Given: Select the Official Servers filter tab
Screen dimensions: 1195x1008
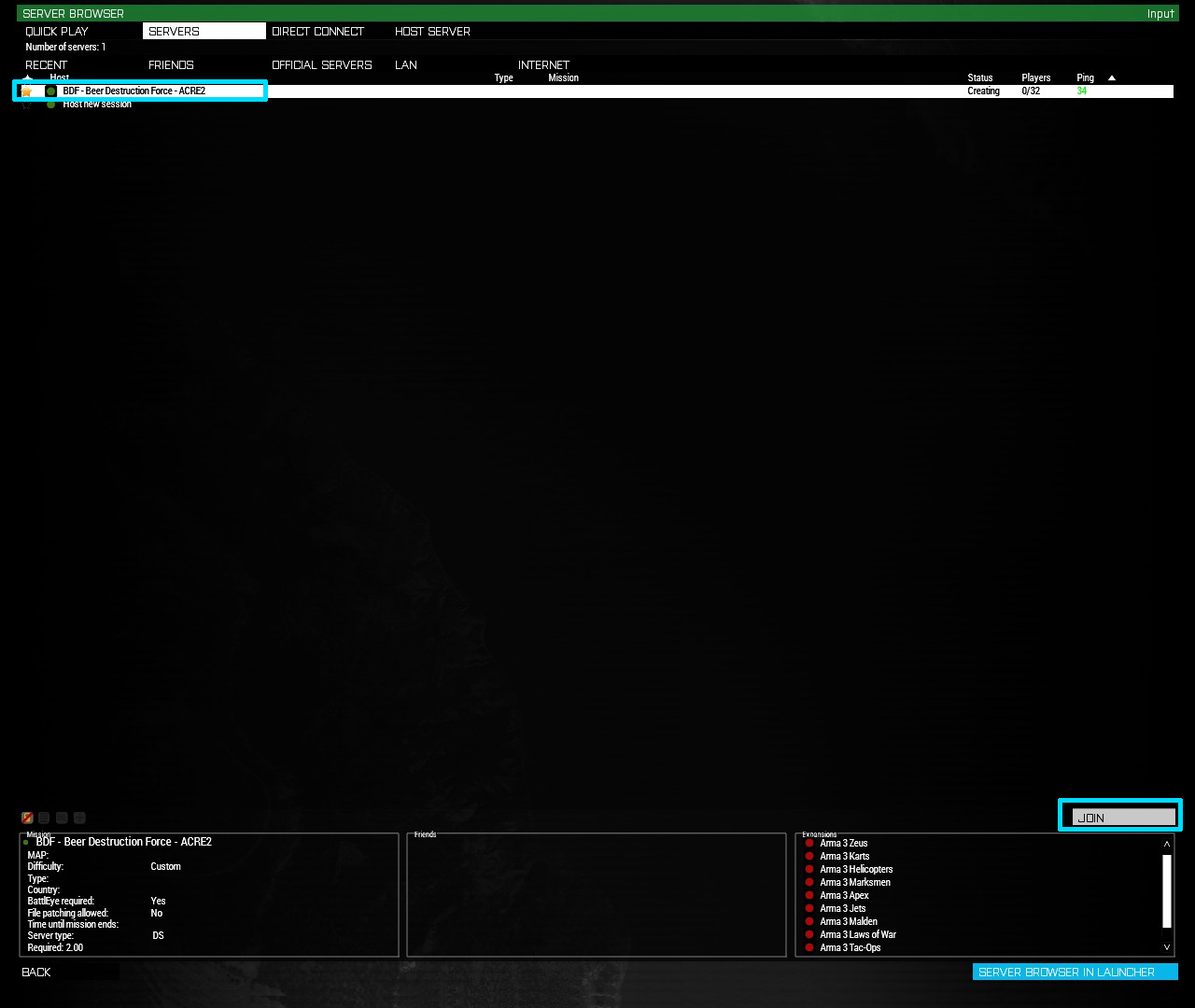Looking at the screenshot, I should 321,65.
